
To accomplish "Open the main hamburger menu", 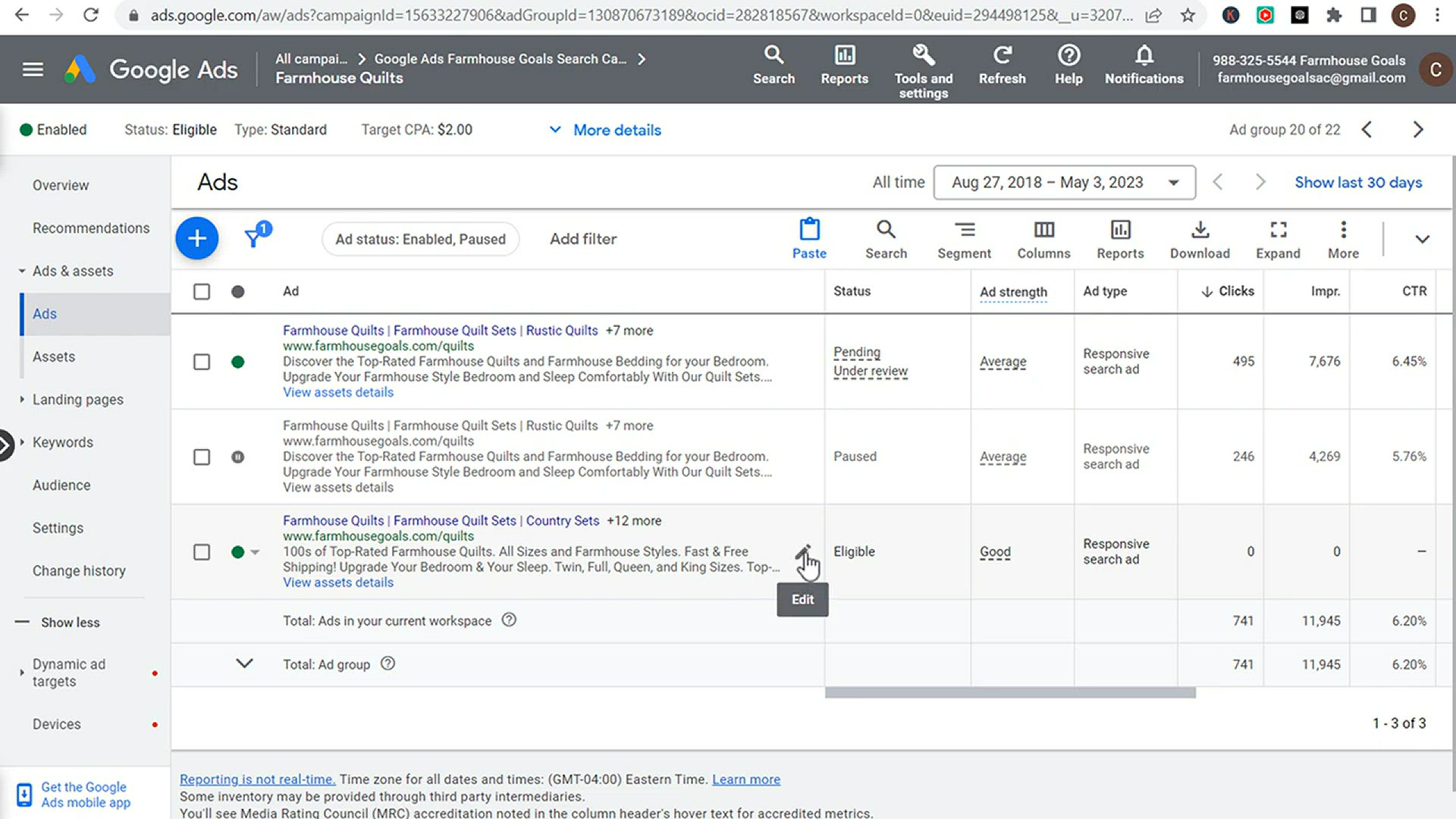I will [x=33, y=69].
